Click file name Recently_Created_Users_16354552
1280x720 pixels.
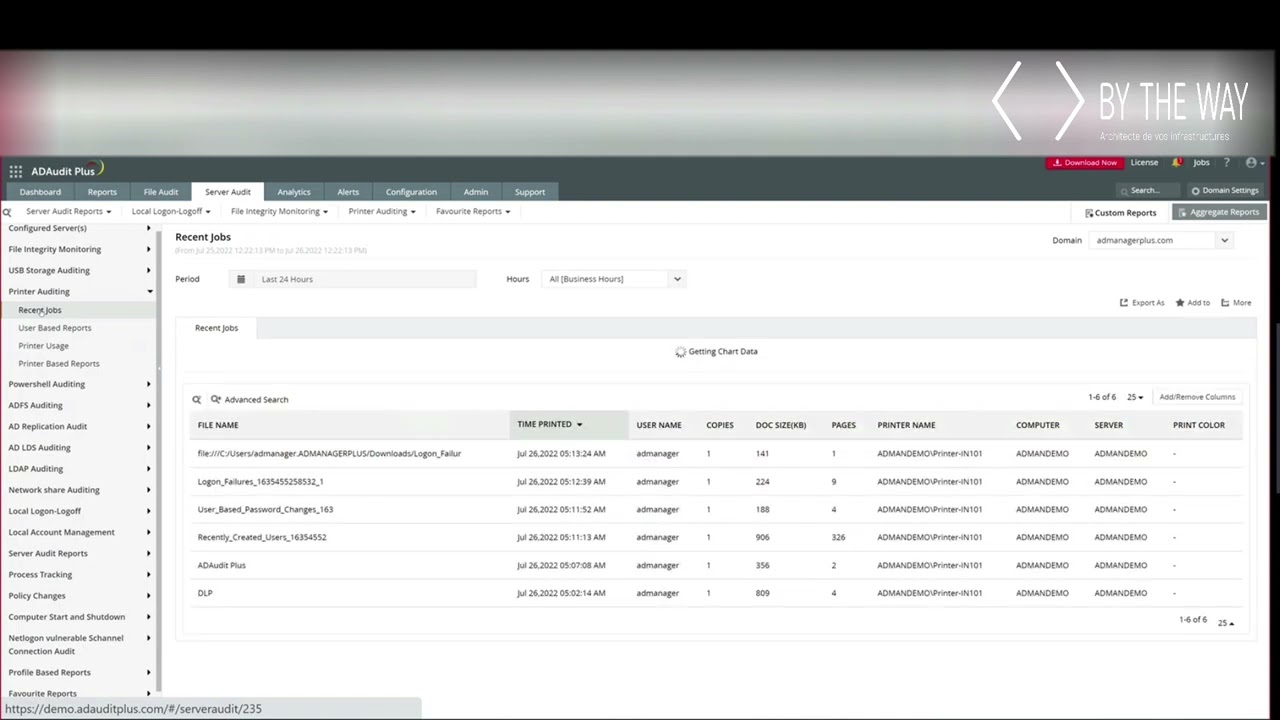pos(262,538)
